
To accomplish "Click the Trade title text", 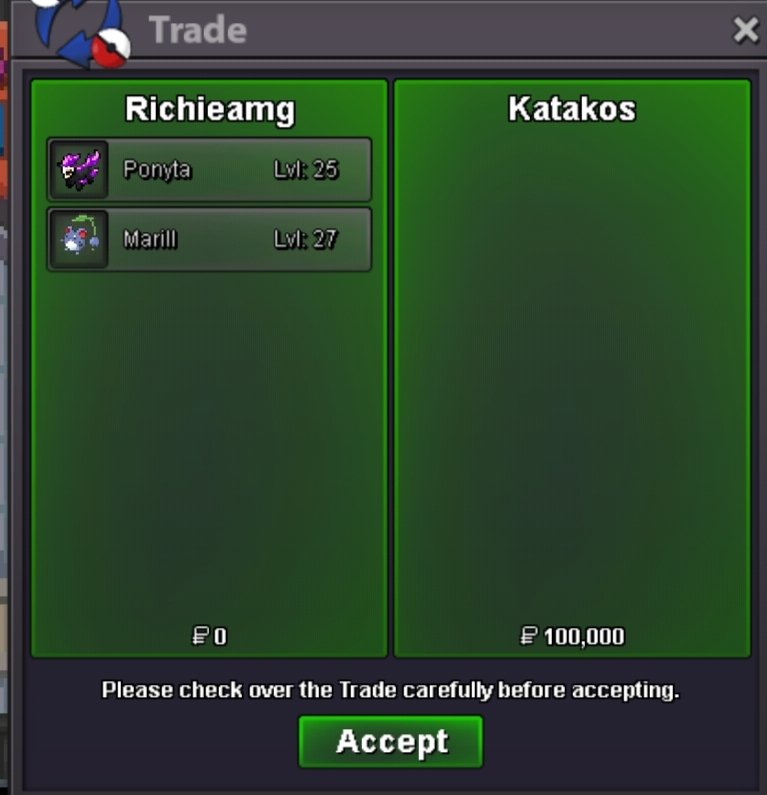I will [198, 30].
